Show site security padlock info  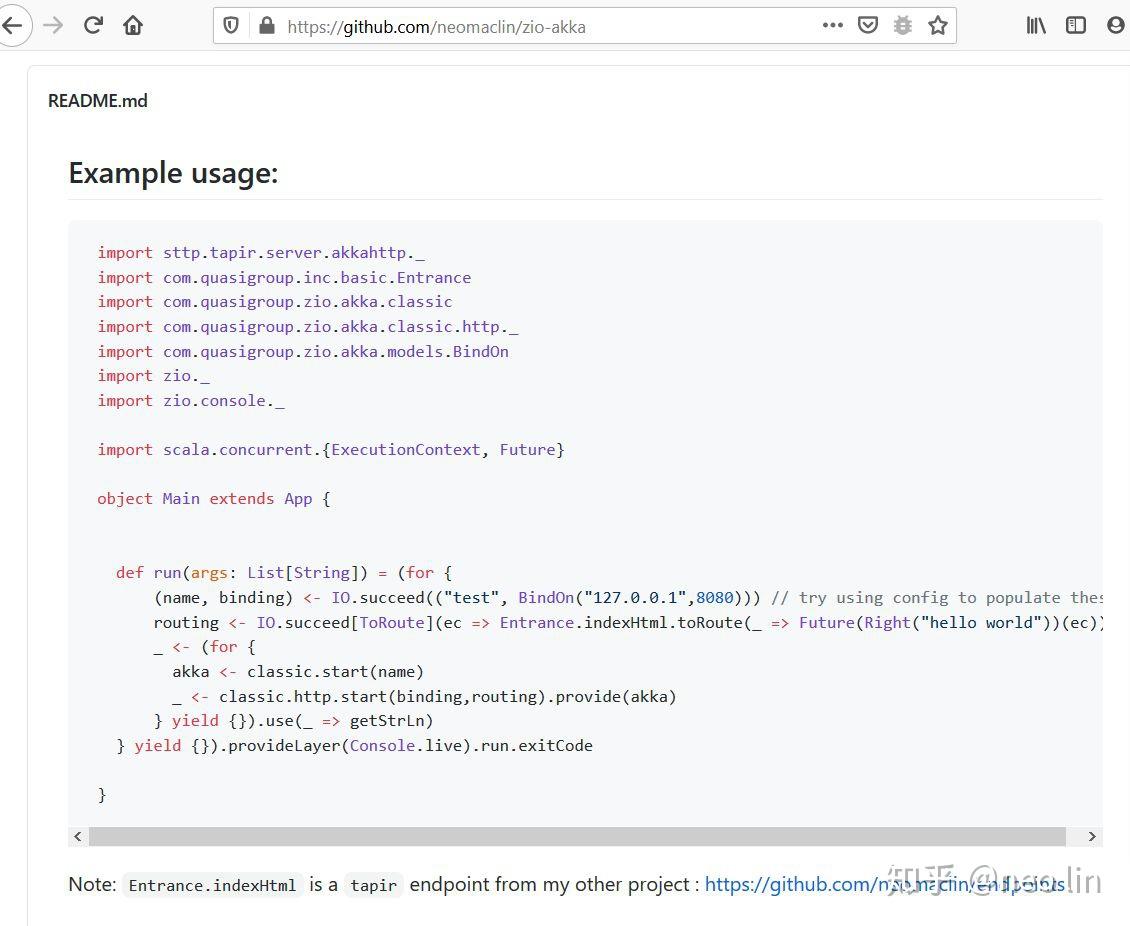pyautogui.click(x=266, y=26)
